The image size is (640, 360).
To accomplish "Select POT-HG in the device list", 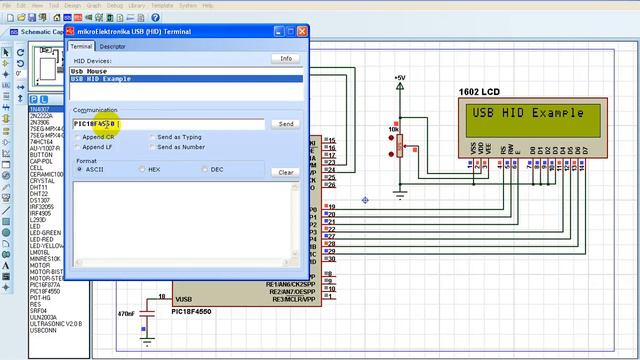I will pyautogui.click(x=40, y=298).
